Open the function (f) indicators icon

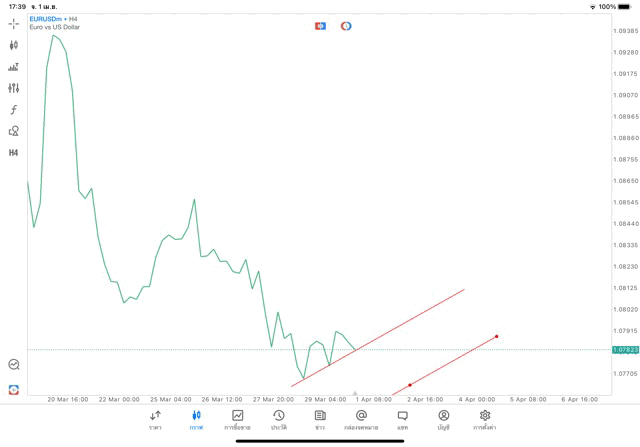coord(14,110)
